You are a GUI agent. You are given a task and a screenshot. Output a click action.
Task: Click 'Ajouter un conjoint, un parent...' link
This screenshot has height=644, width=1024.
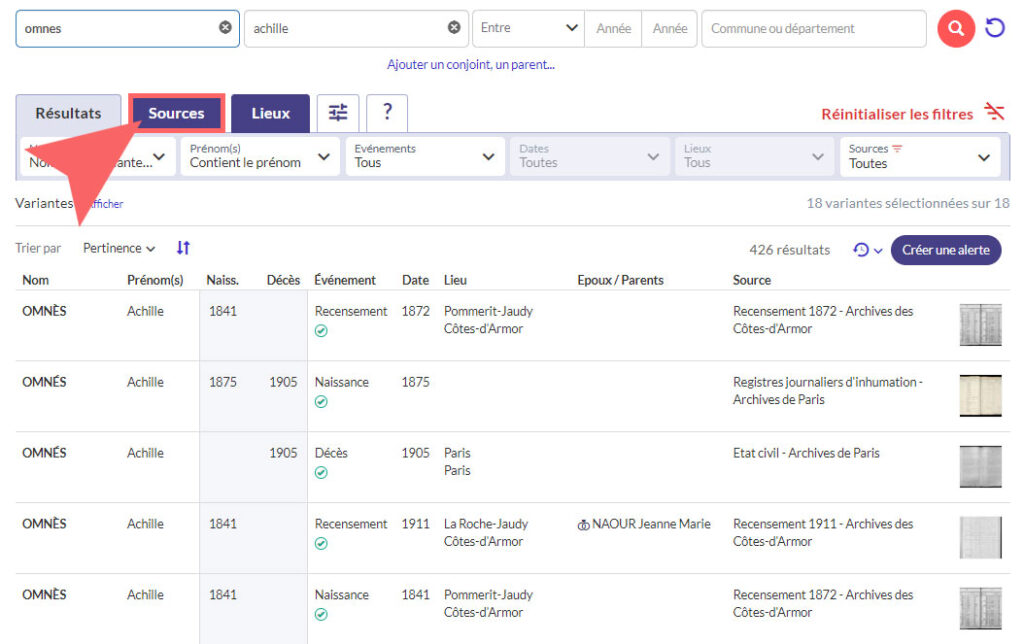click(x=470, y=65)
